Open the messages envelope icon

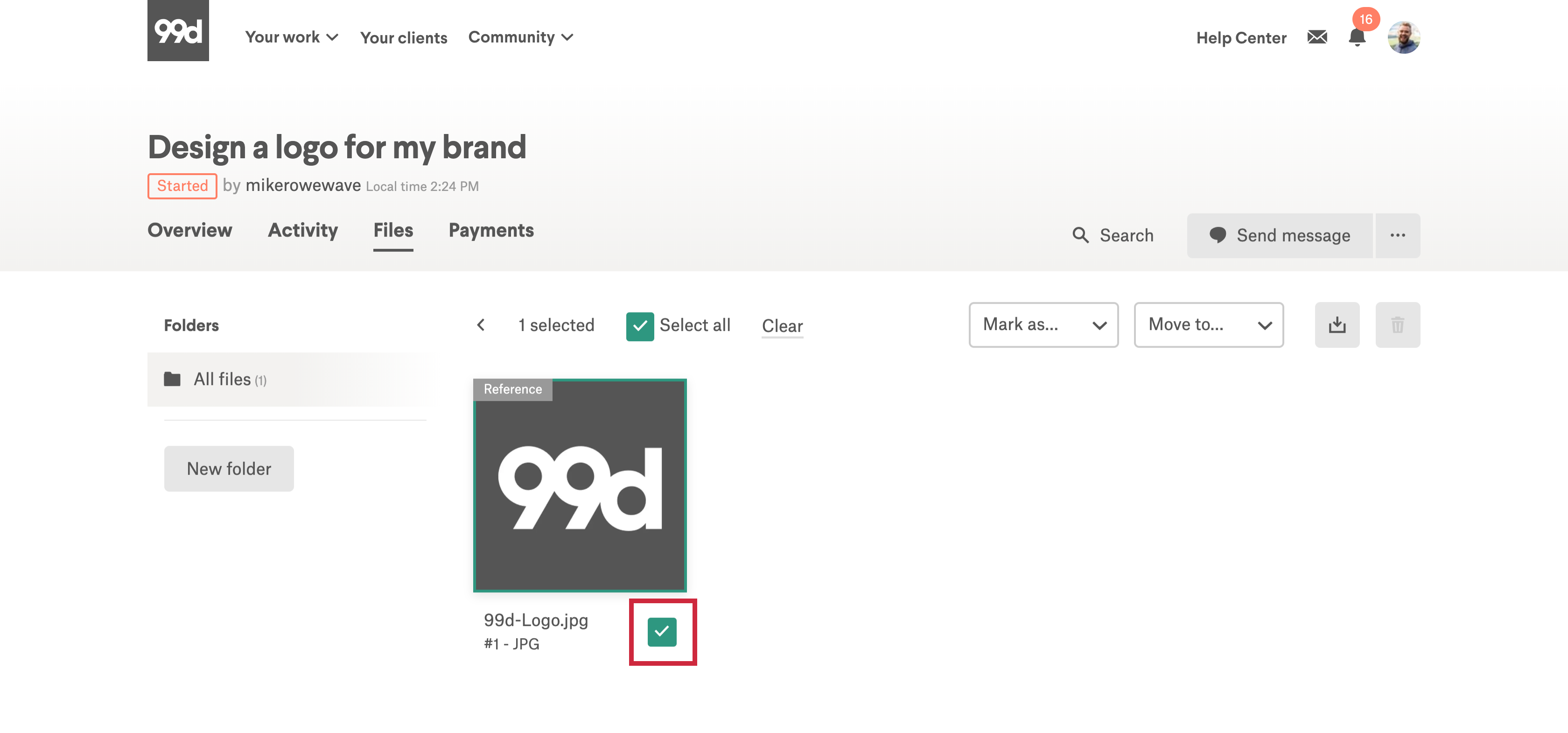[x=1316, y=37]
